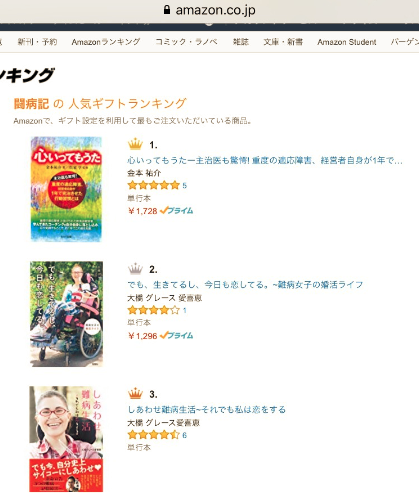The height and width of the screenshot is (497, 419).
Task: Go to Amazon Student link
Action: pyautogui.click(x=347, y=42)
